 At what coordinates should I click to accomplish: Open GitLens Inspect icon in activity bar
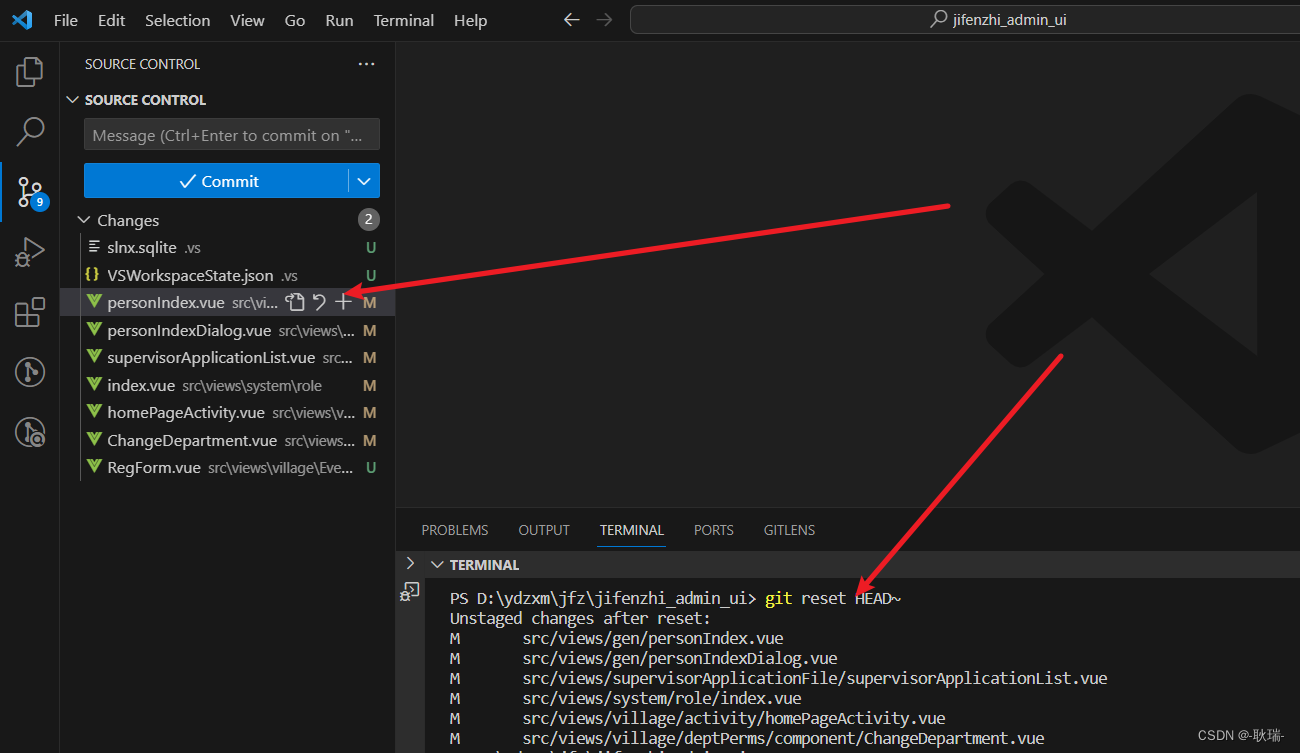tap(30, 432)
